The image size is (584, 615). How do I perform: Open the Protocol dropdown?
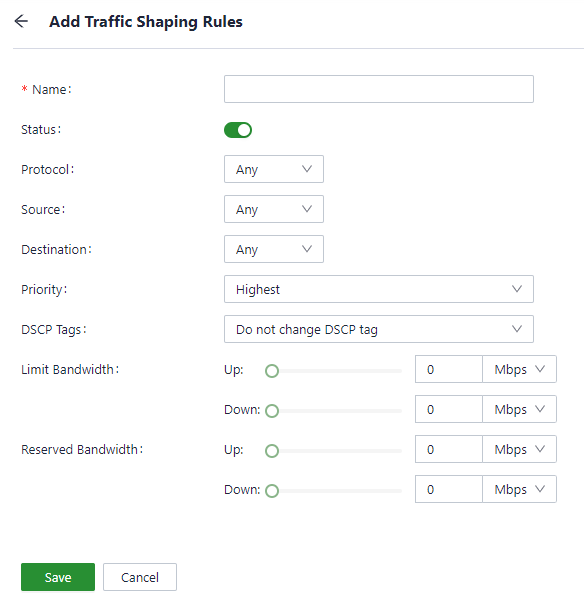[x=274, y=169]
